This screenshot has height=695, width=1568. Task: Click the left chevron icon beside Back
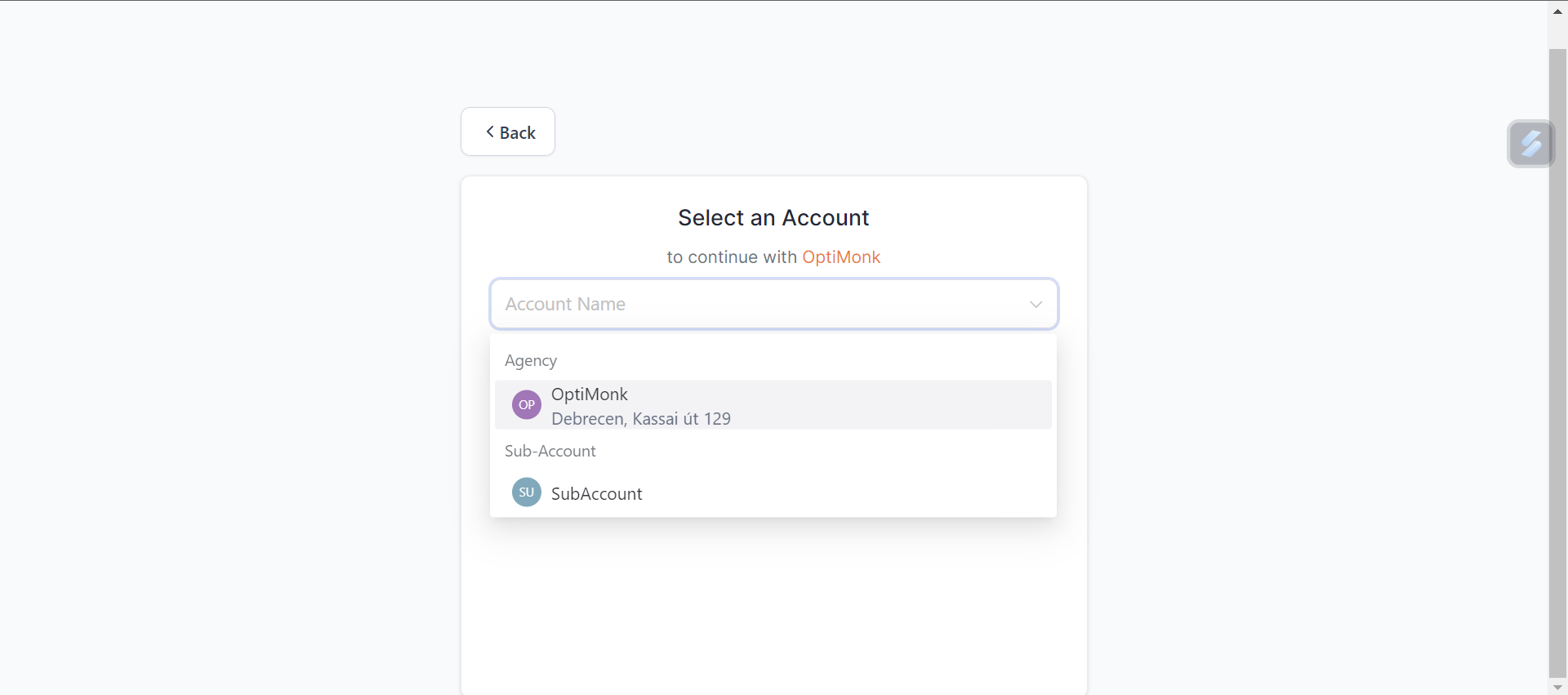(x=490, y=131)
